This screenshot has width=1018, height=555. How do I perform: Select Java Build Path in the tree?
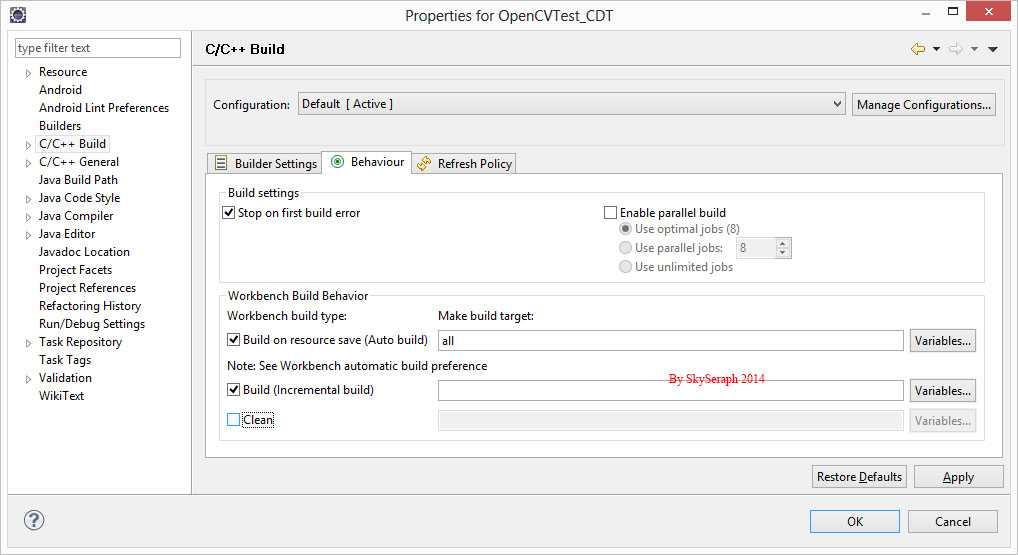tap(78, 180)
